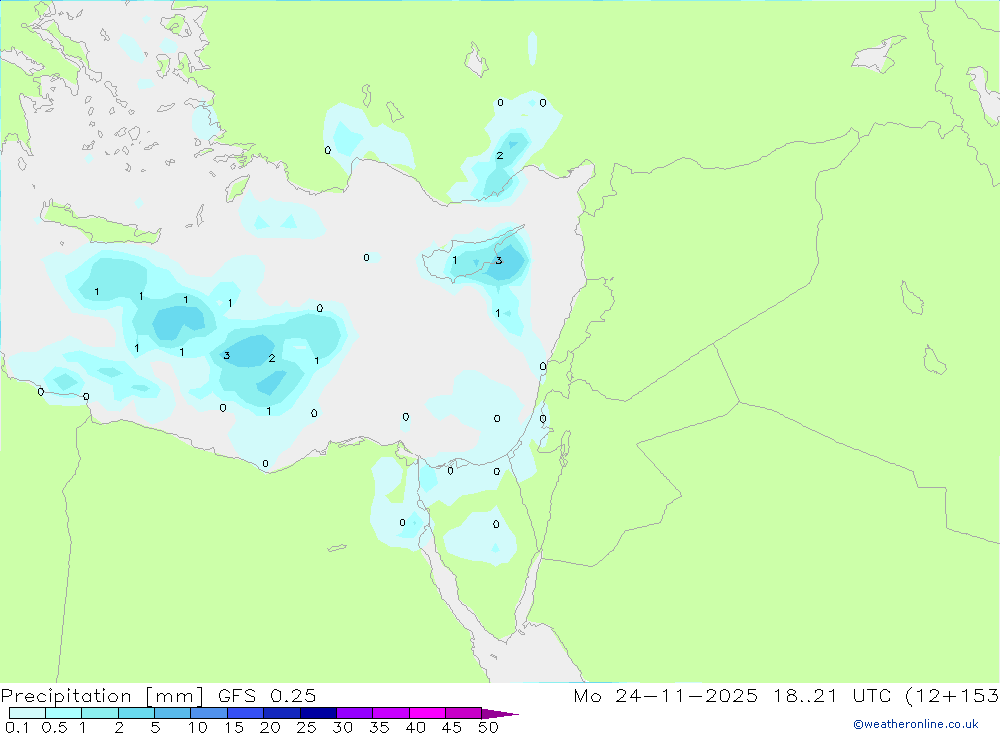Select the magenta swatch between 40 and 45
Screen dimensions: 1000x733
(x=427, y=713)
